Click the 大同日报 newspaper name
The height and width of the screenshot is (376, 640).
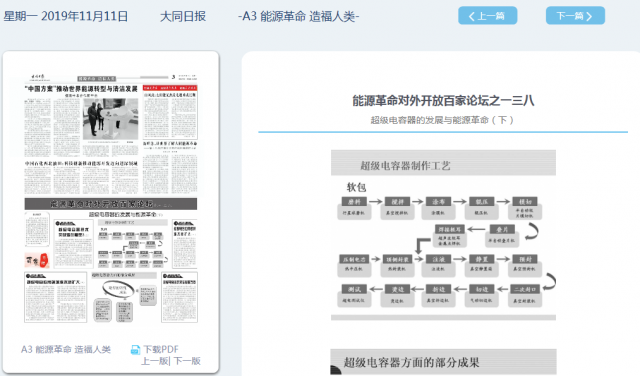183,16
